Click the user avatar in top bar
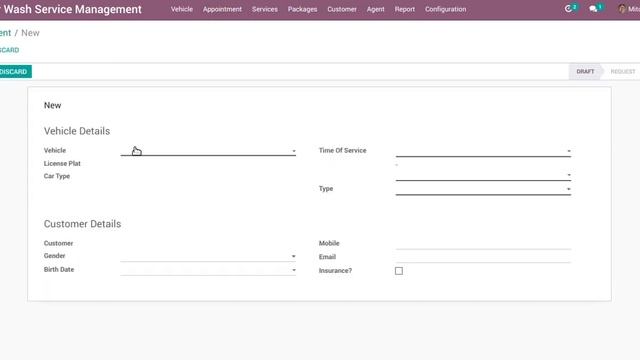Viewport: 640px width, 360px height. (622, 9)
